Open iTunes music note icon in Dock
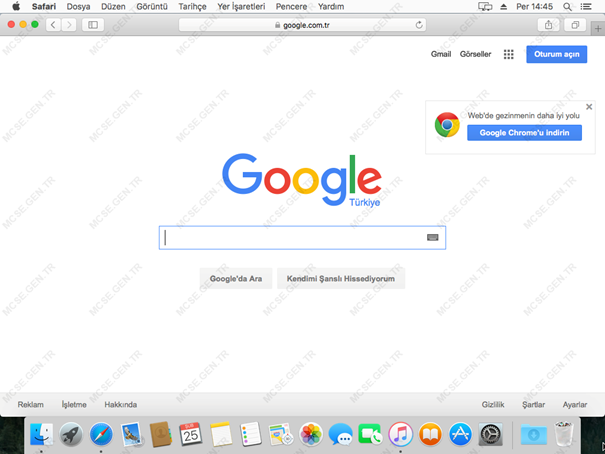 click(400, 434)
